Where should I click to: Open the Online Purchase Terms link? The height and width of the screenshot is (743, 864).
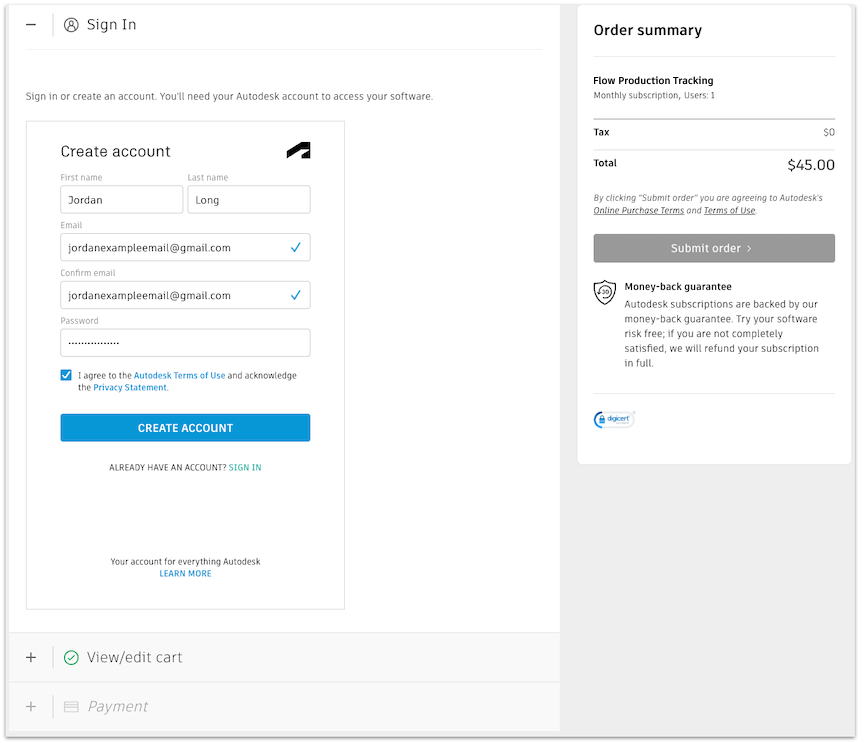click(638, 211)
